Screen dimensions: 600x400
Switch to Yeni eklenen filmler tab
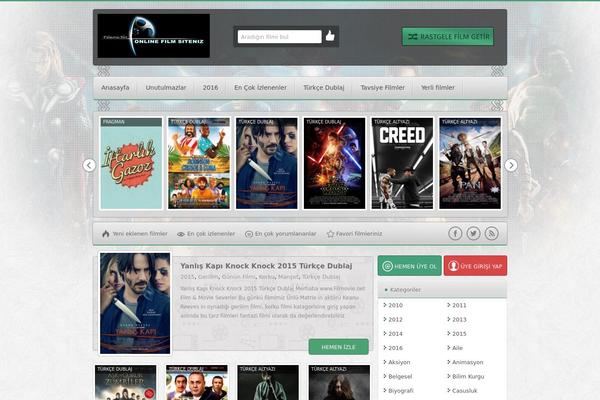135,234
